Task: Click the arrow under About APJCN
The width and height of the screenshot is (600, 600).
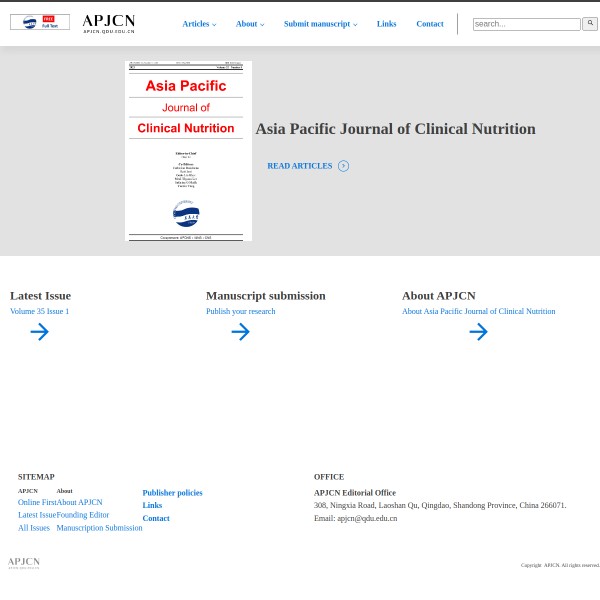Action: 478,332
